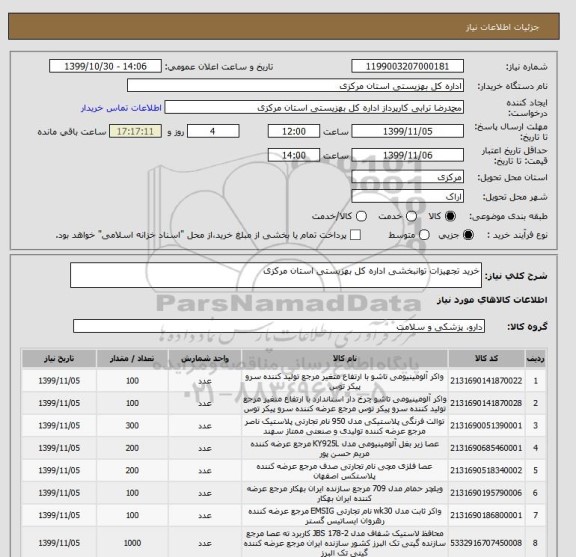
Task: Click product code 2131690141870022
Action: [x=486, y=381]
